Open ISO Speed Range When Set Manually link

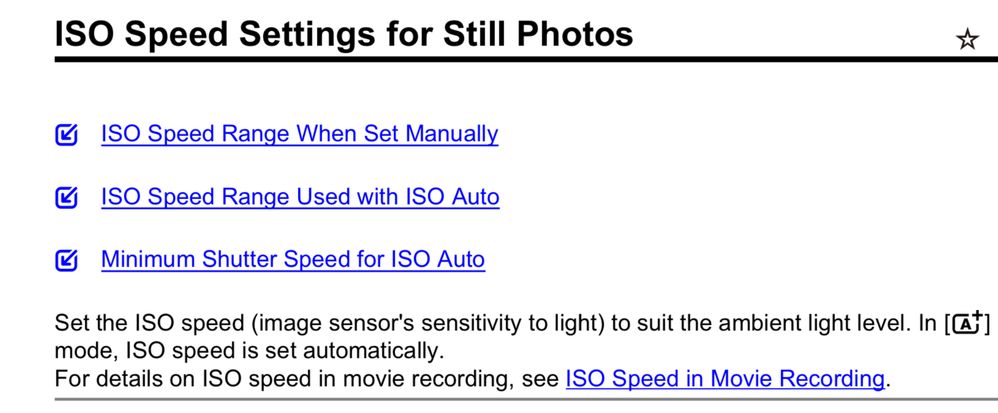299,134
